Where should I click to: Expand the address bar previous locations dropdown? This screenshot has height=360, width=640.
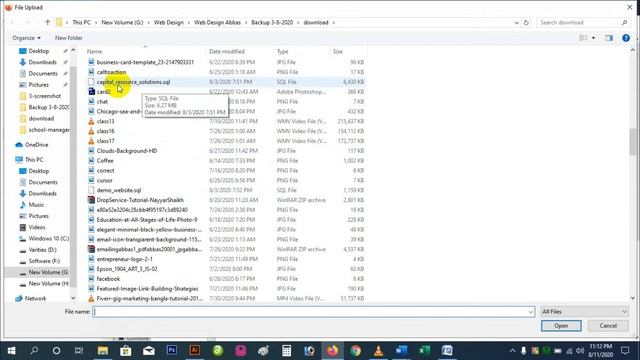516,22
